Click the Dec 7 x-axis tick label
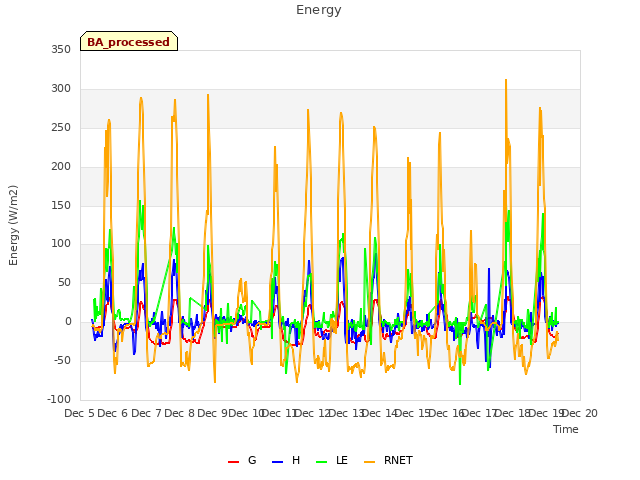 [x=146, y=413]
